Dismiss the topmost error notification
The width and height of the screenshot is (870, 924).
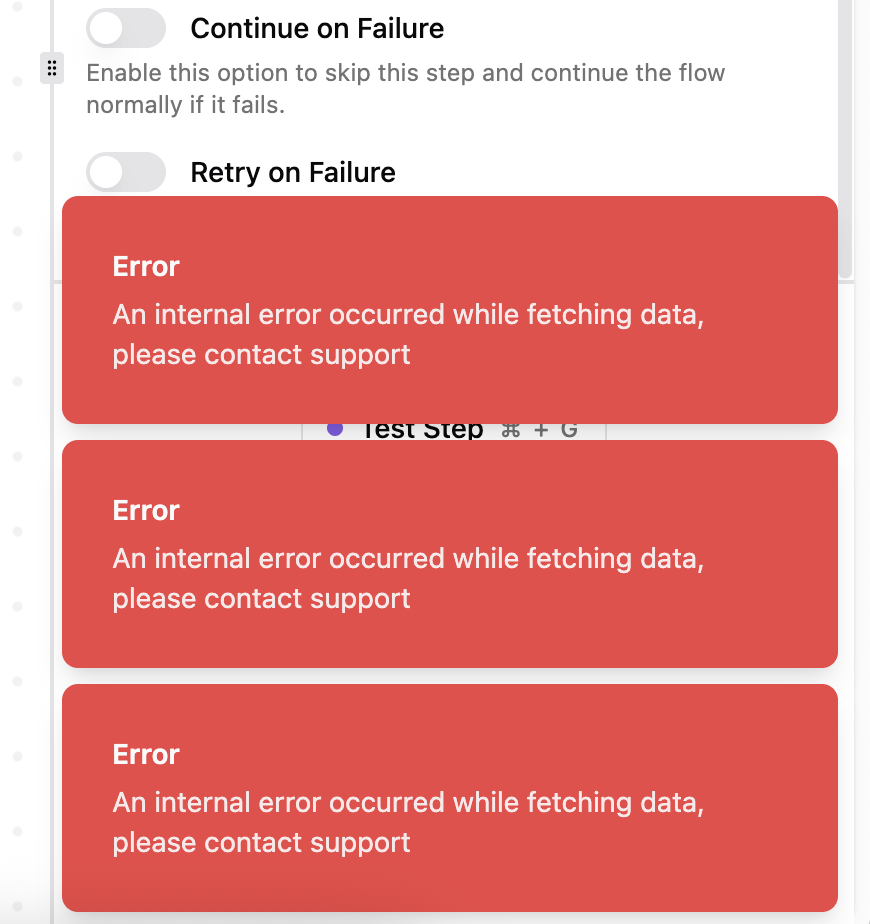tap(450, 309)
